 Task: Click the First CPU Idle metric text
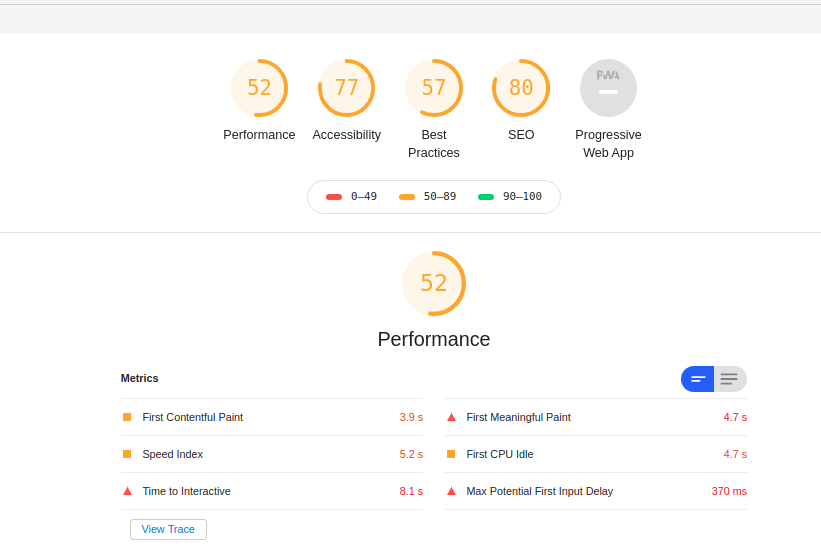tap(499, 454)
